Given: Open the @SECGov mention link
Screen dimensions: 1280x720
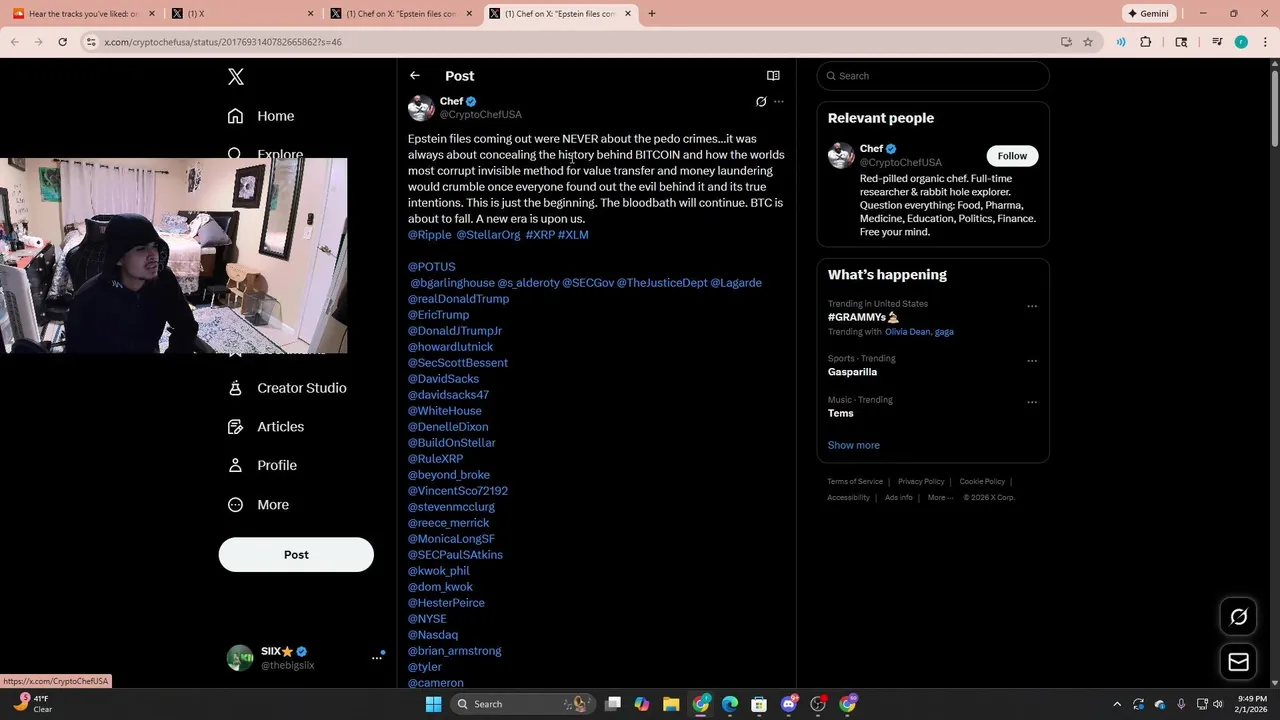Looking at the screenshot, I should tap(588, 283).
